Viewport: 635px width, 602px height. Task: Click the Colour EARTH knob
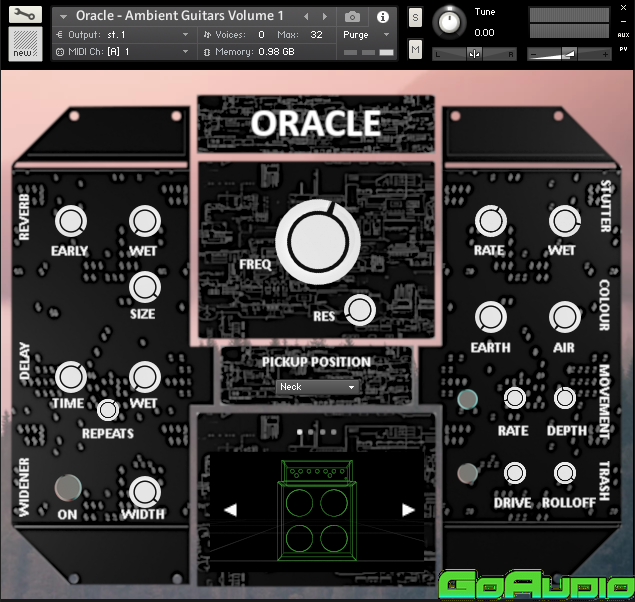490,317
